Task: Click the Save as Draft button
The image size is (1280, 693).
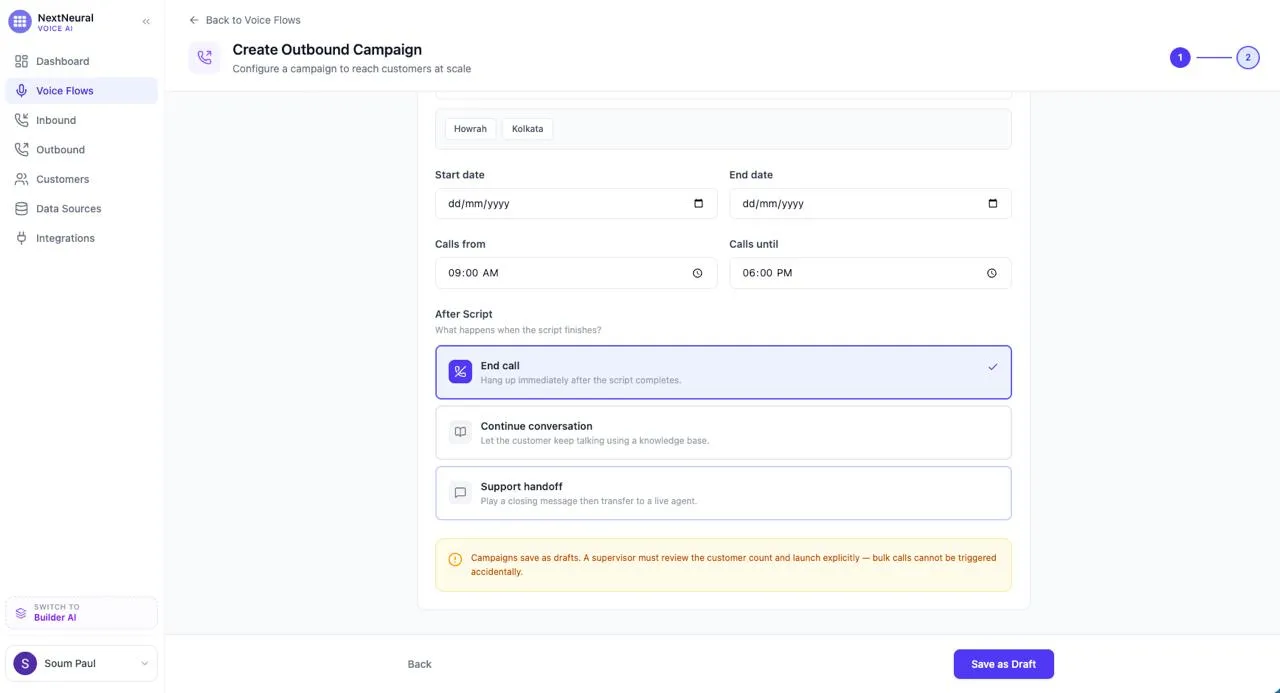Action: tap(1003, 664)
